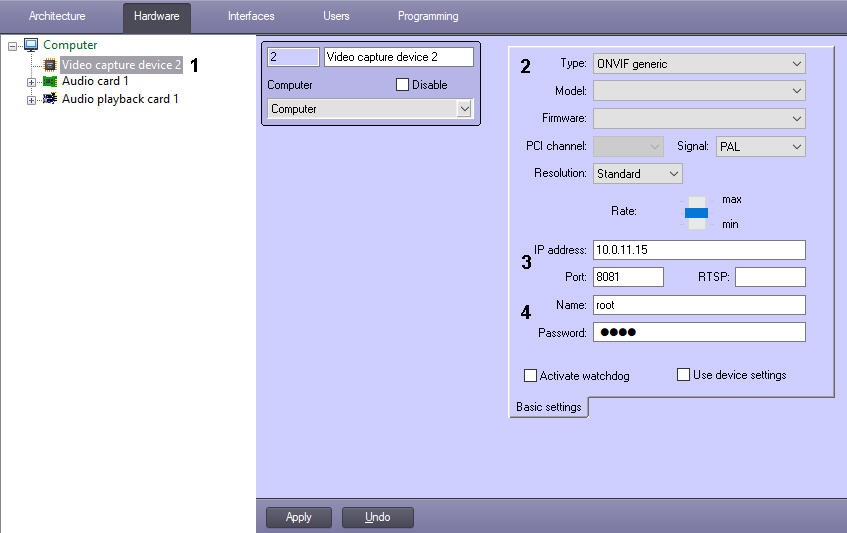This screenshot has width=847, height=533.
Task: Click the IP address input field
Action: [699, 250]
